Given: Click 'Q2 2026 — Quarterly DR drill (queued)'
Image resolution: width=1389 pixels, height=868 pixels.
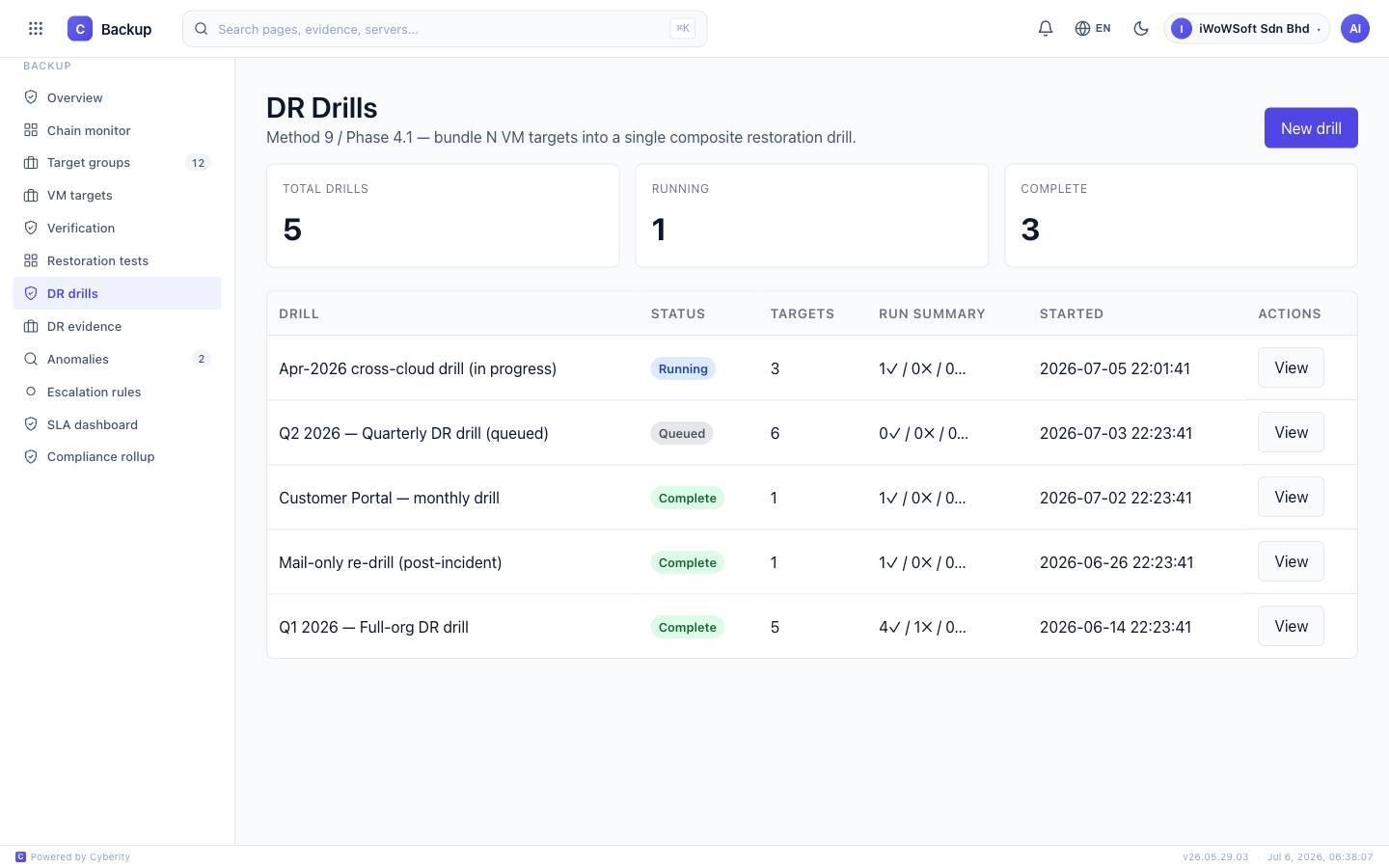Looking at the screenshot, I should (x=414, y=433).
